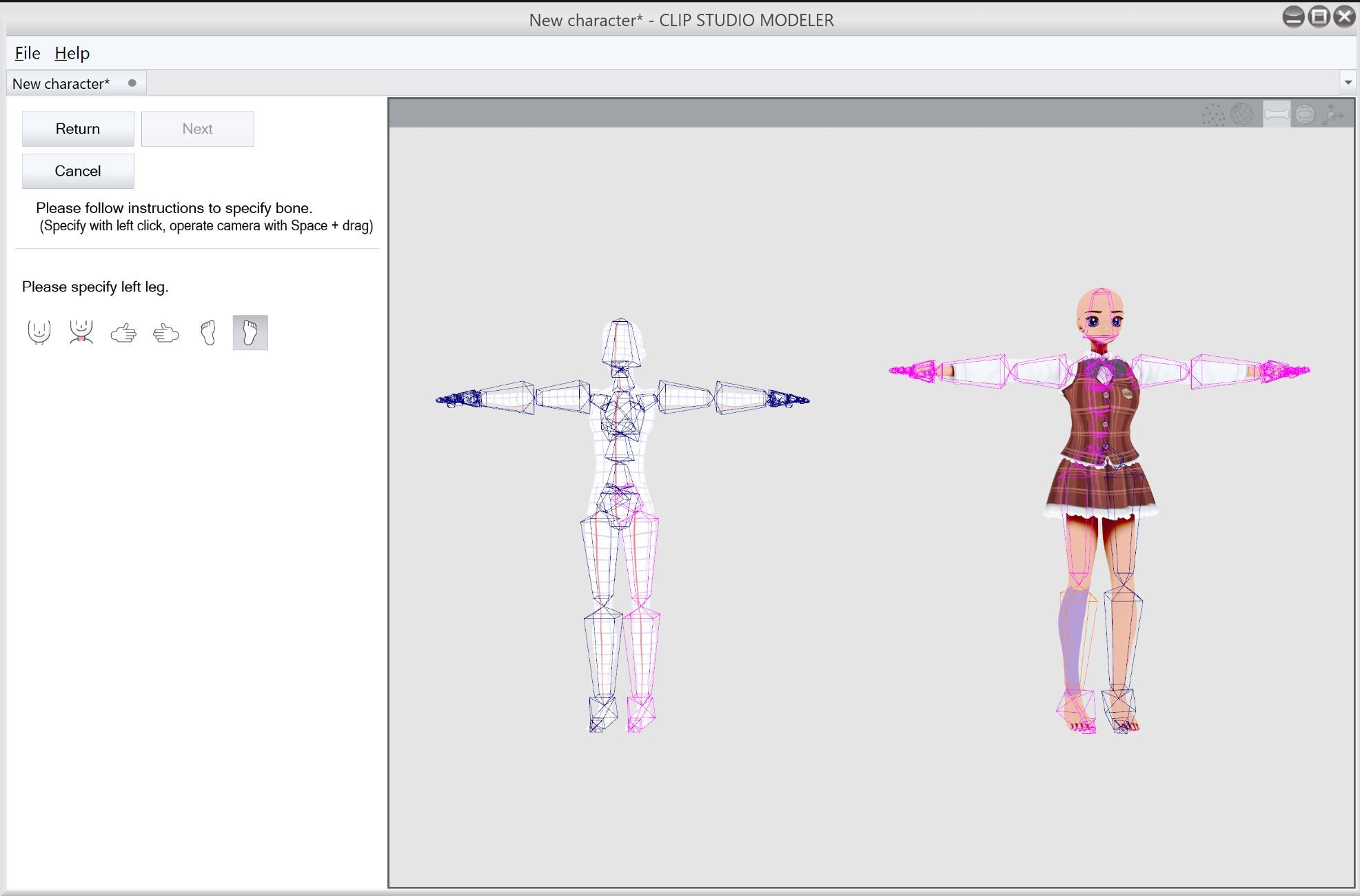Open the Help menu
The image size is (1360, 896).
point(72,53)
